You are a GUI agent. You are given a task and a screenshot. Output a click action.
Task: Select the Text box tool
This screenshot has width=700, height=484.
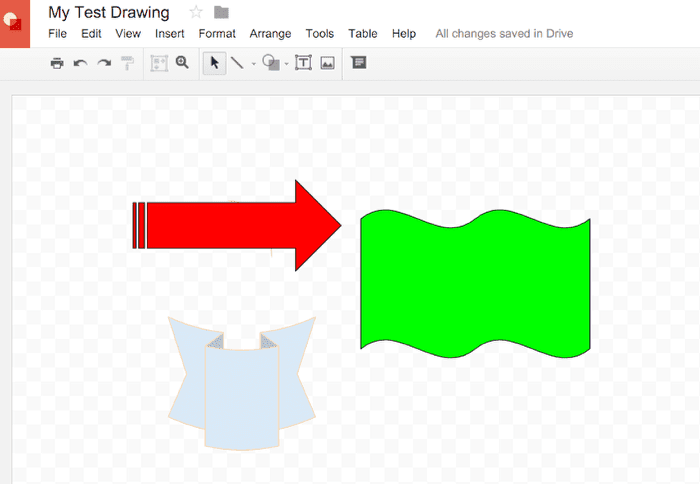pos(304,63)
